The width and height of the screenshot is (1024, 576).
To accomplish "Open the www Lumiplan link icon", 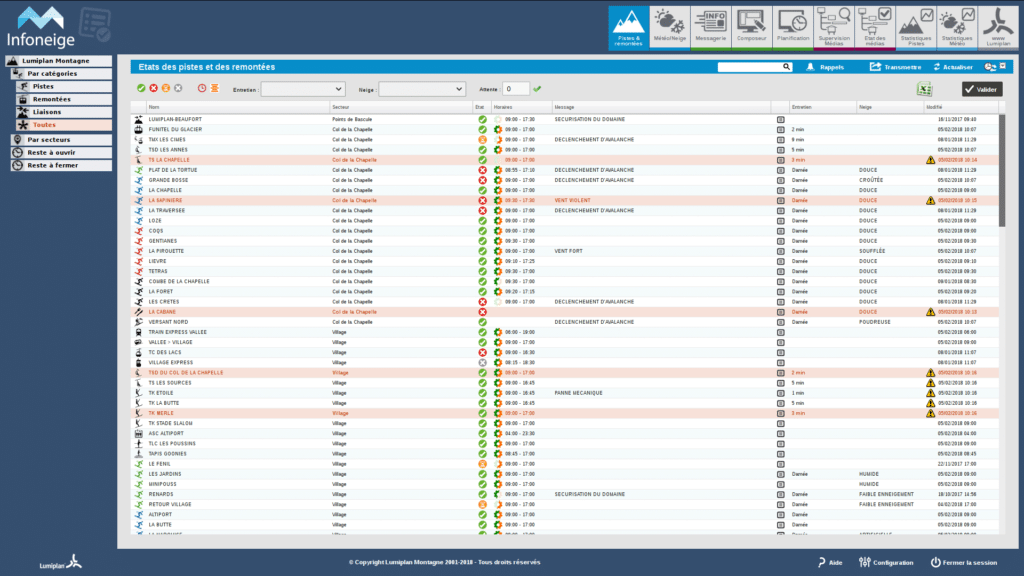I will pyautogui.click(x=998, y=27).
